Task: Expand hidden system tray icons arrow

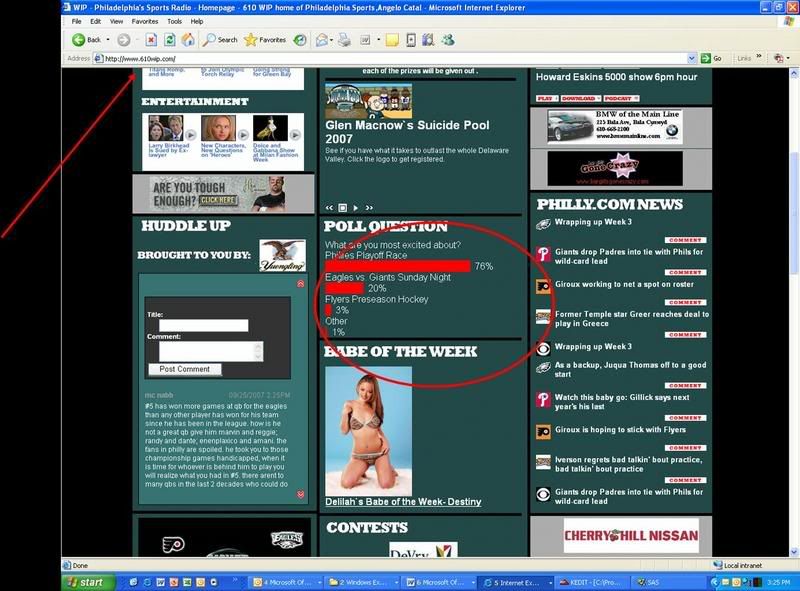Action: click(714, 582)
